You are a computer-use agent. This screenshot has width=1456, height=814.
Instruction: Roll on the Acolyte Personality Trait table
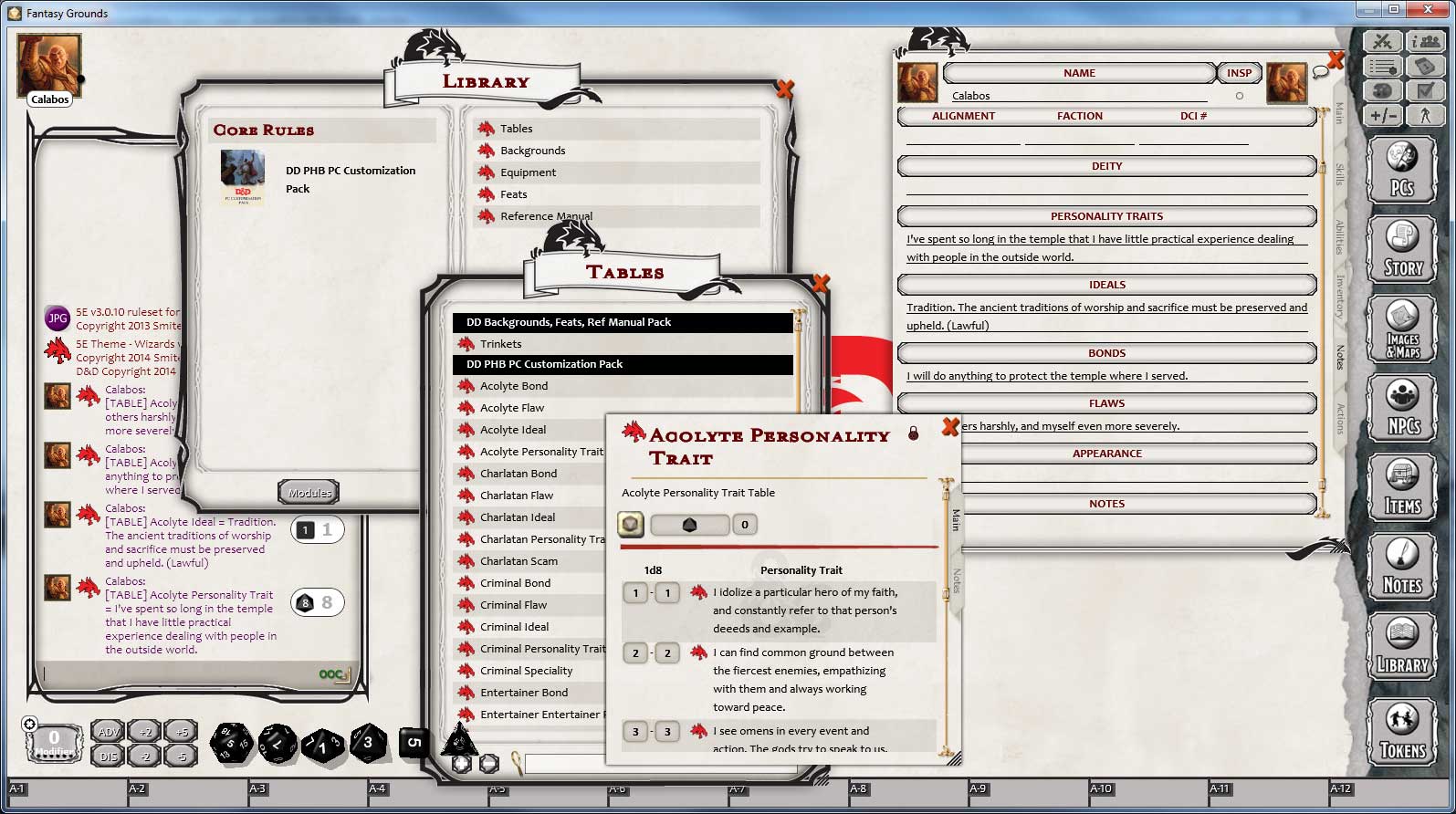[631, 525]
